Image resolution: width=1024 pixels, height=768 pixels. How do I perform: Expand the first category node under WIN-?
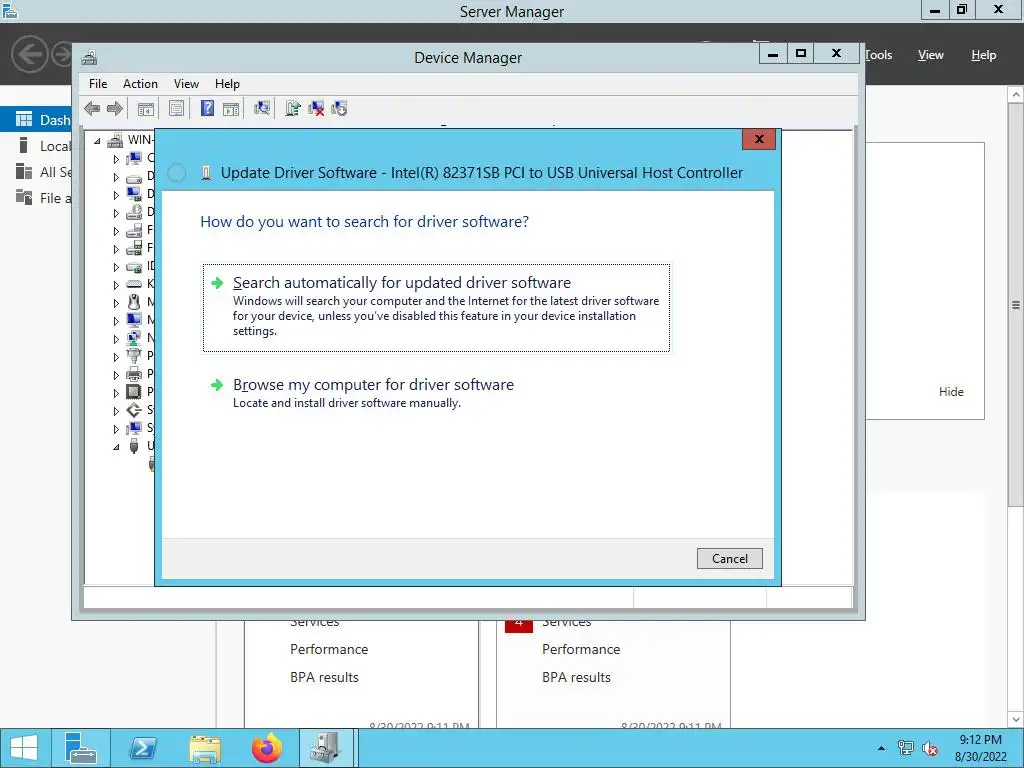point(116,159)
